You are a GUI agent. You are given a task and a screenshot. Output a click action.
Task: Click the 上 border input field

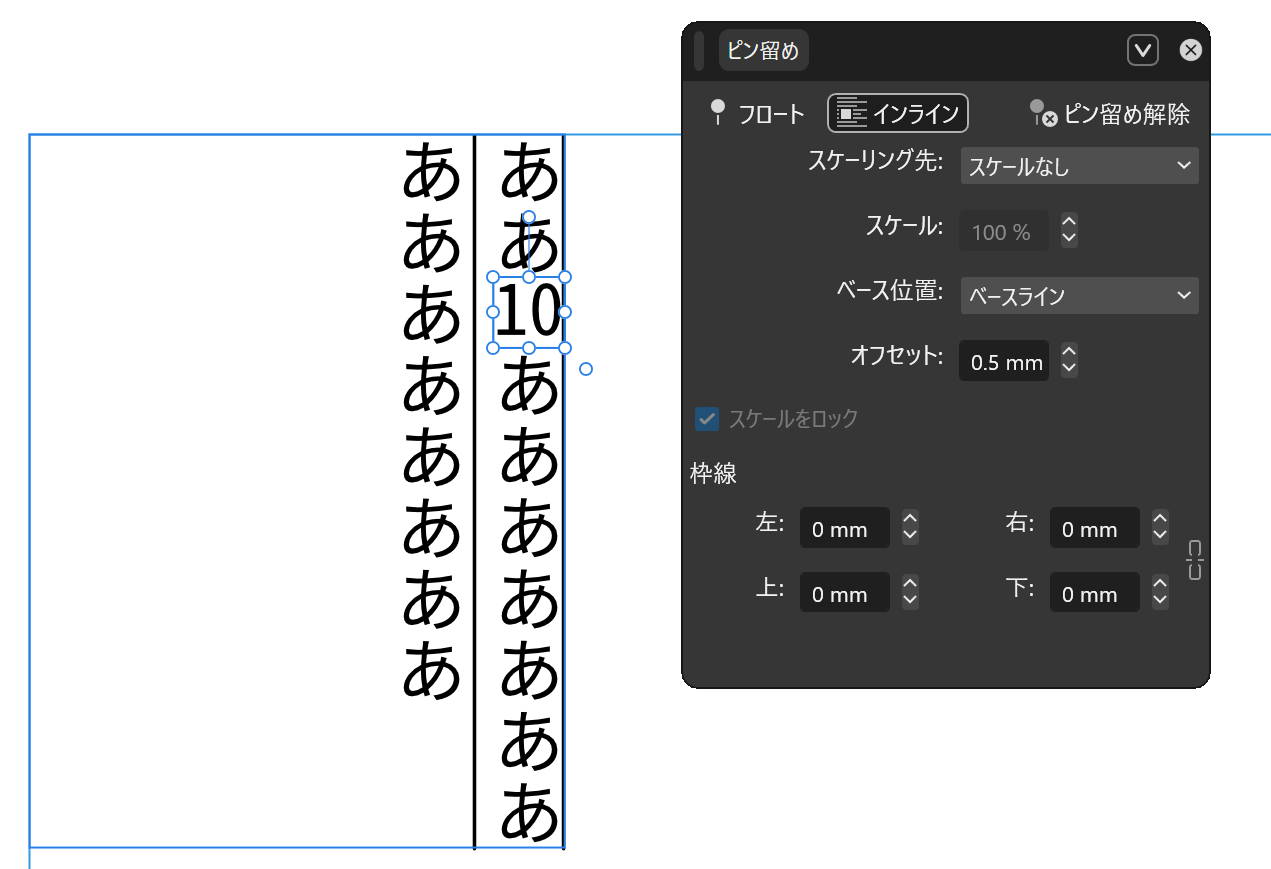(x=844, y=592)
